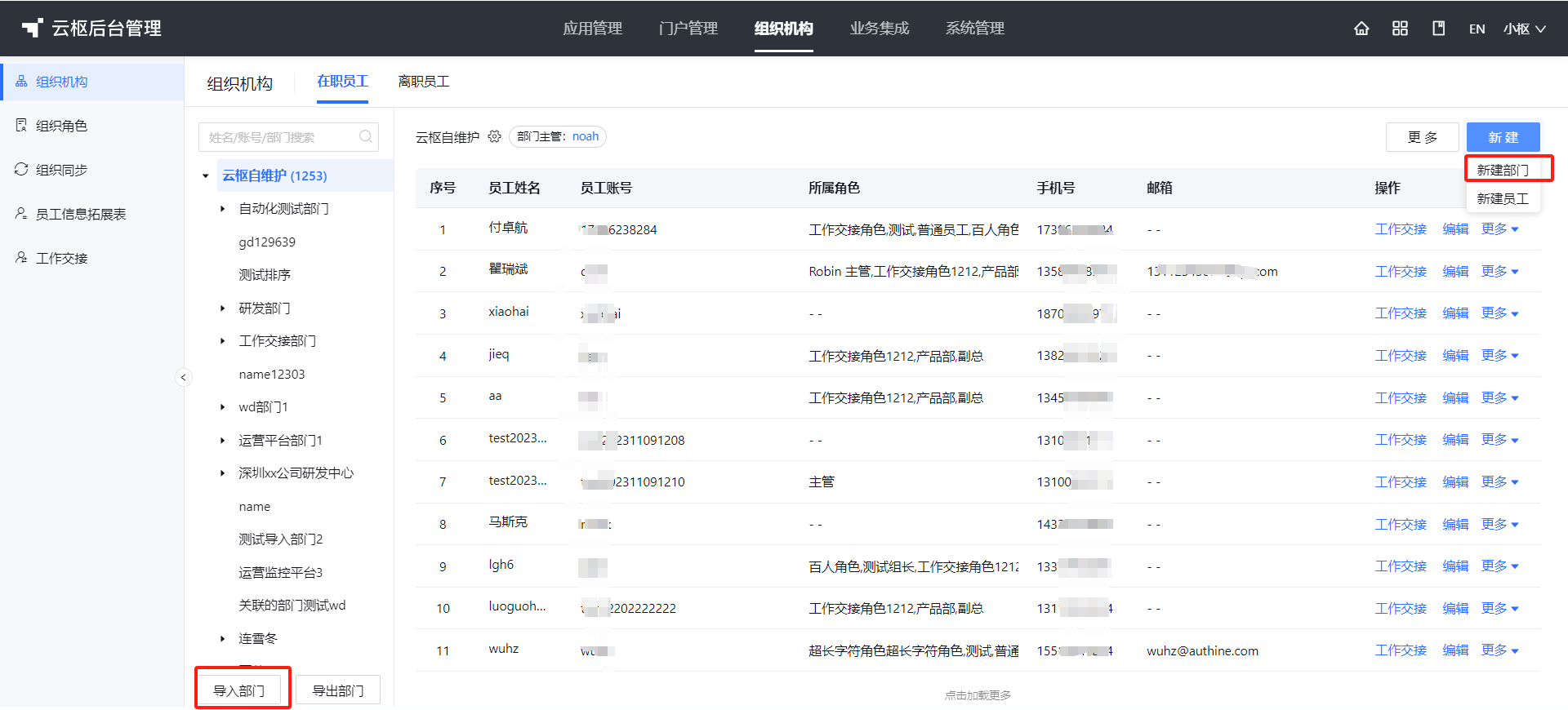The width and height of the screenshot is (1568, 710).
Task: Collapse the department tree panel arrow
Action: [184, 377]
